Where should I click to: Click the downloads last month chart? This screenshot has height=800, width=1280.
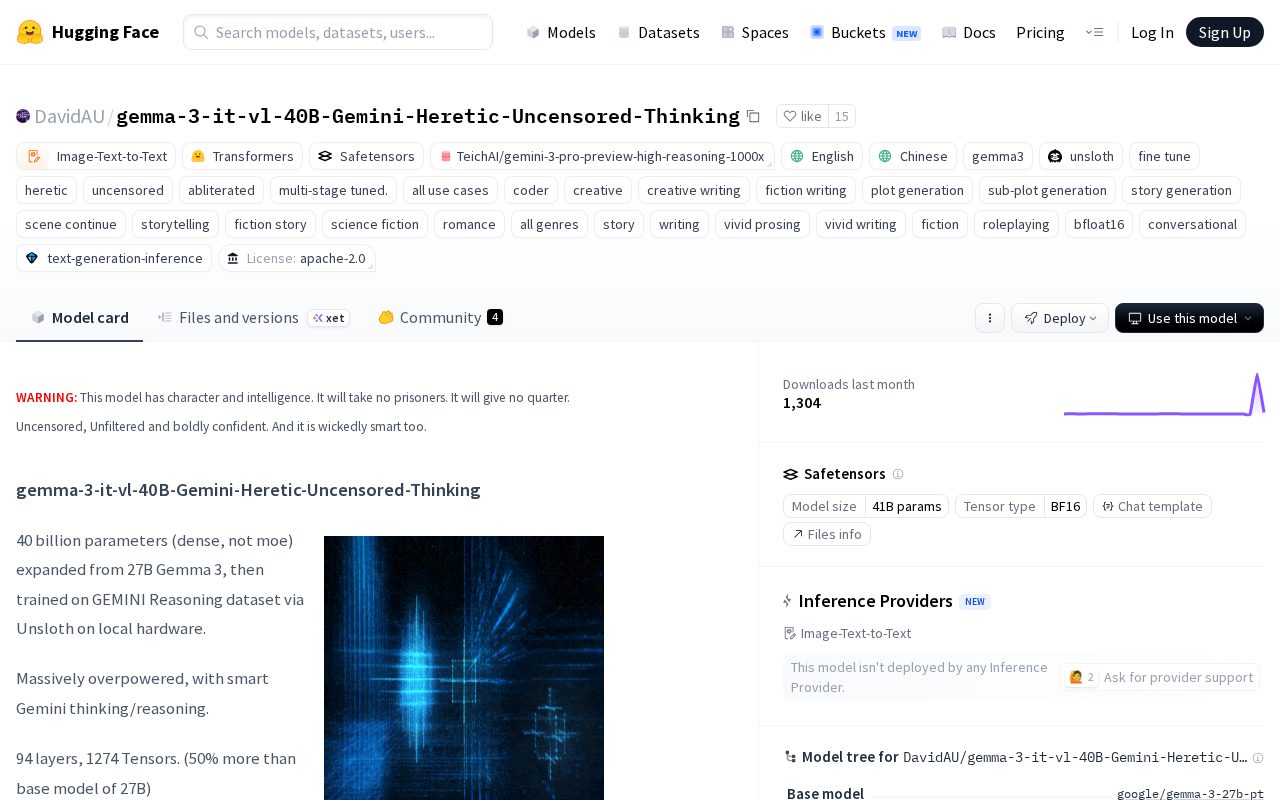[1164, 394]
